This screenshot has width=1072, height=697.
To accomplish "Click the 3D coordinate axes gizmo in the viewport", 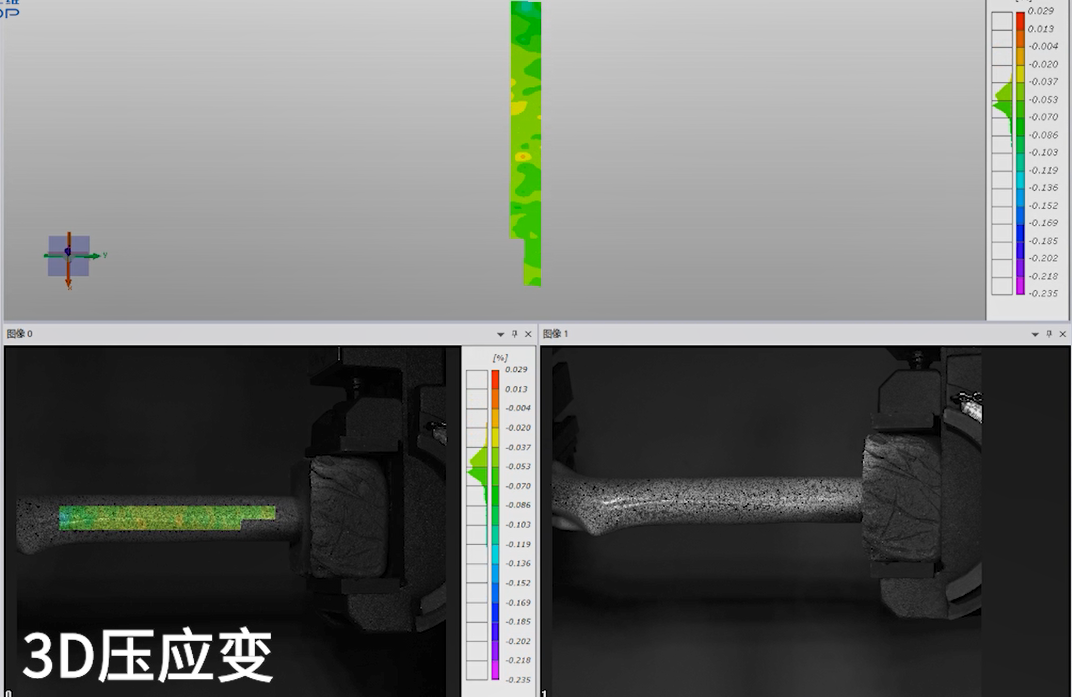I will pyautogui.click(x=70, y=253).
